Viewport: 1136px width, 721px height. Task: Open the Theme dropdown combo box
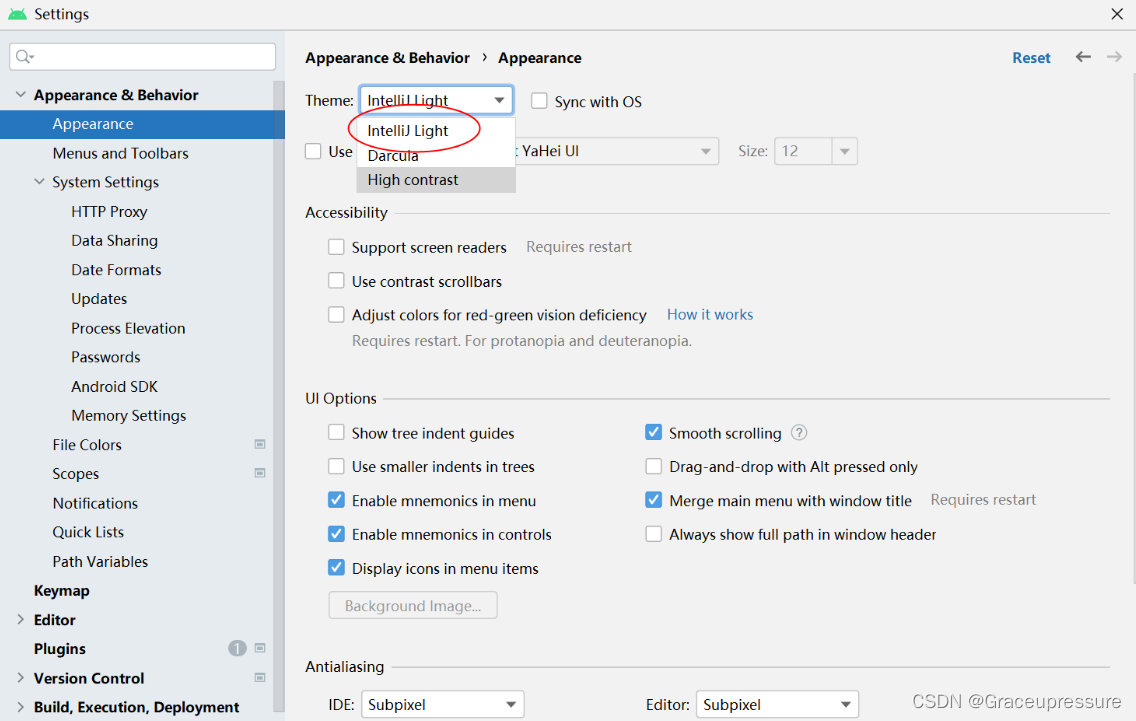[436, 100]
